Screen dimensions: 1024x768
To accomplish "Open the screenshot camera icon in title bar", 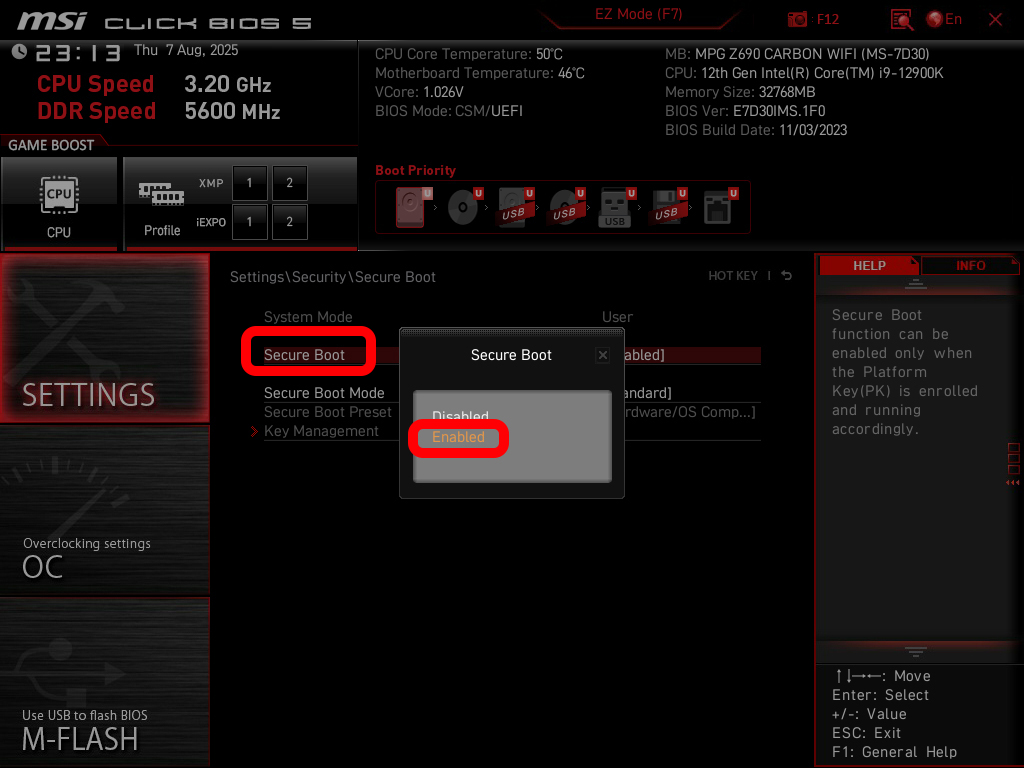I will click(798, 18).
